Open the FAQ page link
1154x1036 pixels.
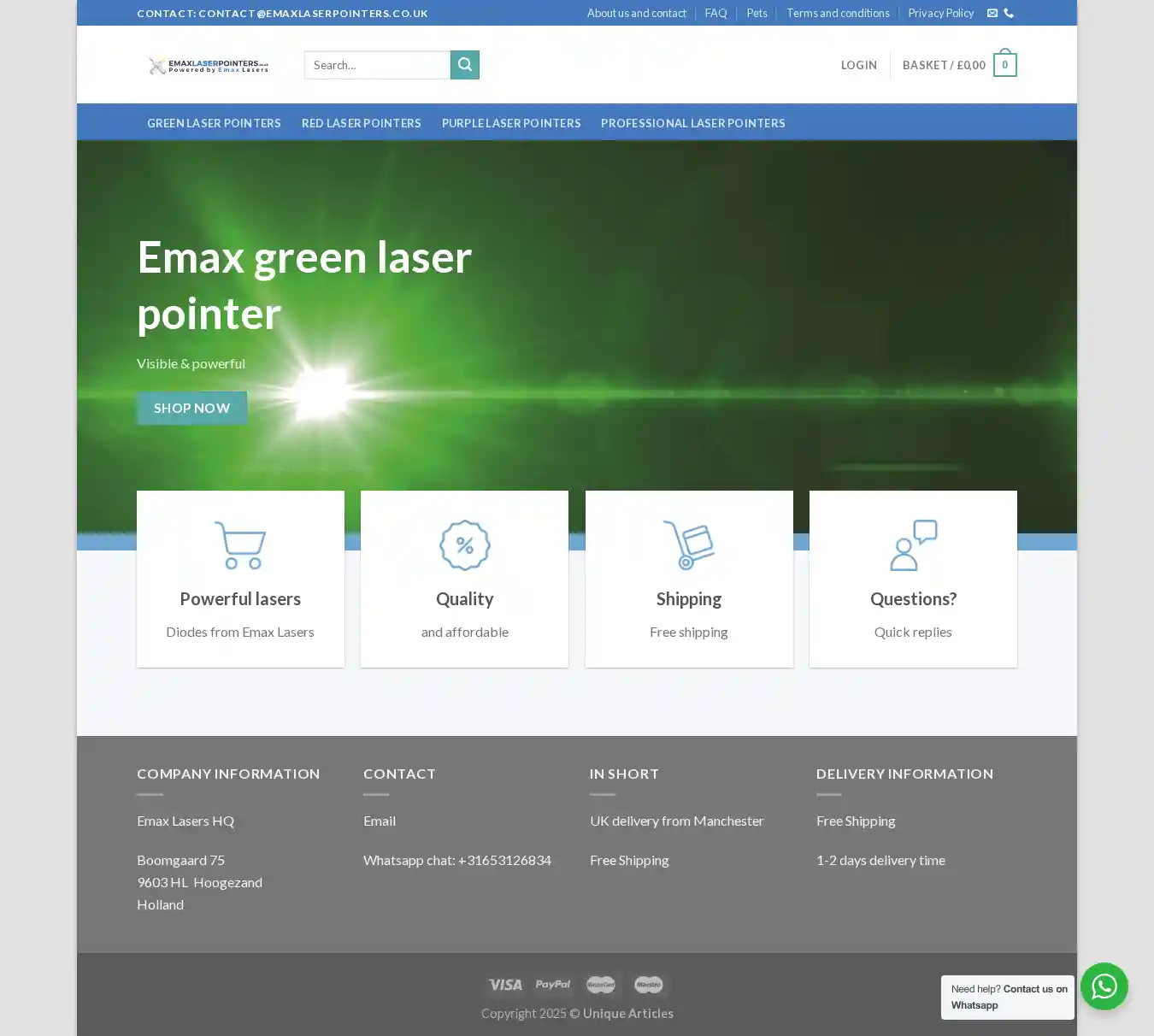(715, 14)
